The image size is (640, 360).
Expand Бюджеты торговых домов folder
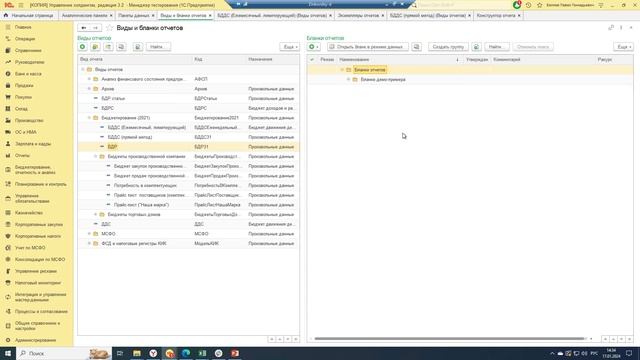click(x=96, y=214)
